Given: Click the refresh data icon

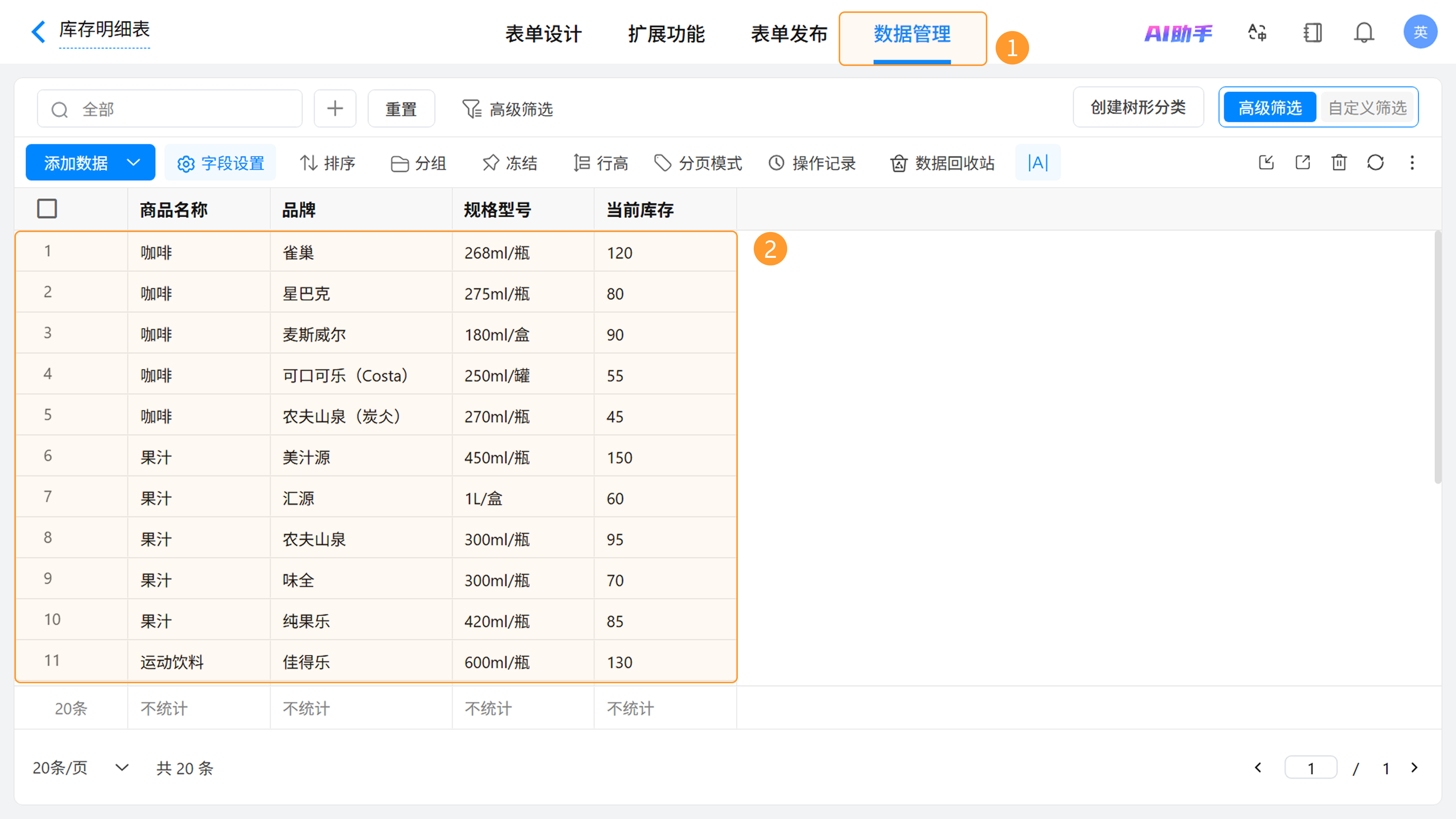Looking at the screenshot, I should tap(1375, 163).
